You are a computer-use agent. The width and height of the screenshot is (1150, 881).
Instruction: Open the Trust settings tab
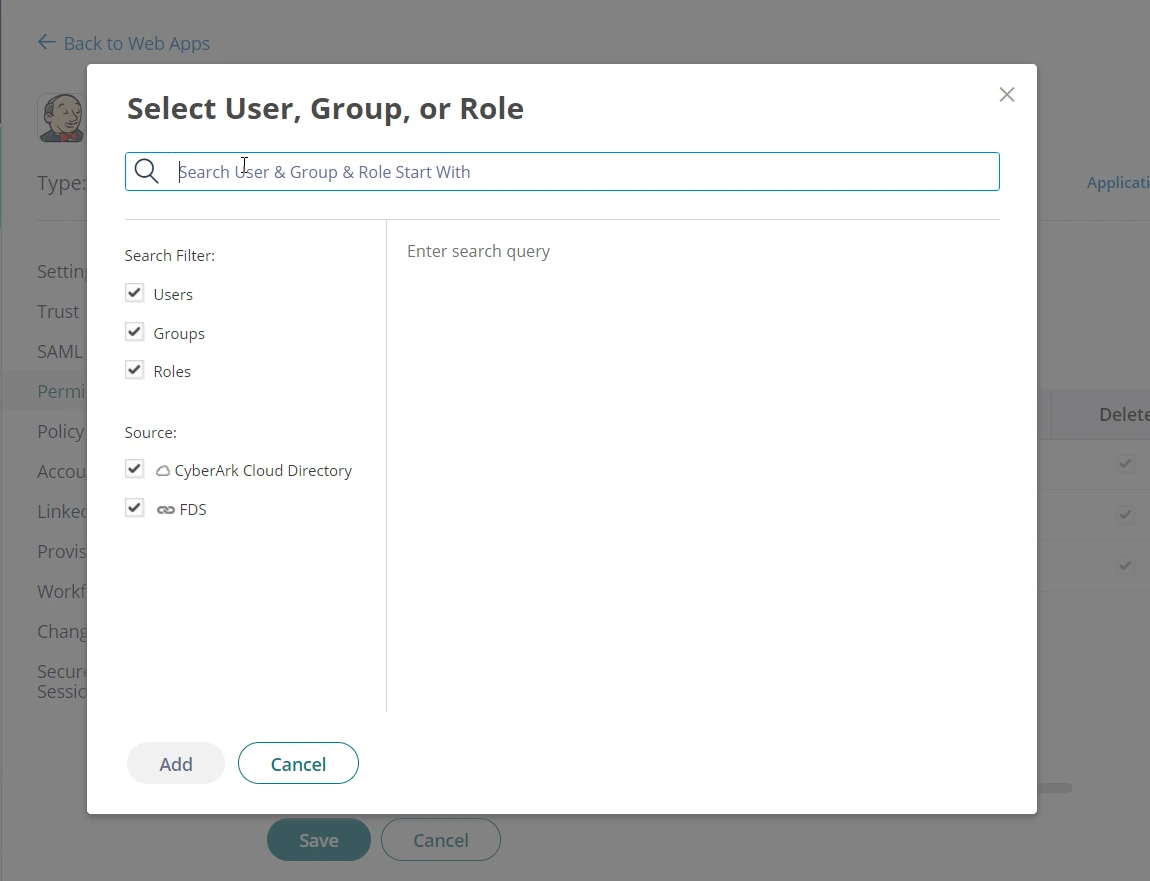[58, 311]
